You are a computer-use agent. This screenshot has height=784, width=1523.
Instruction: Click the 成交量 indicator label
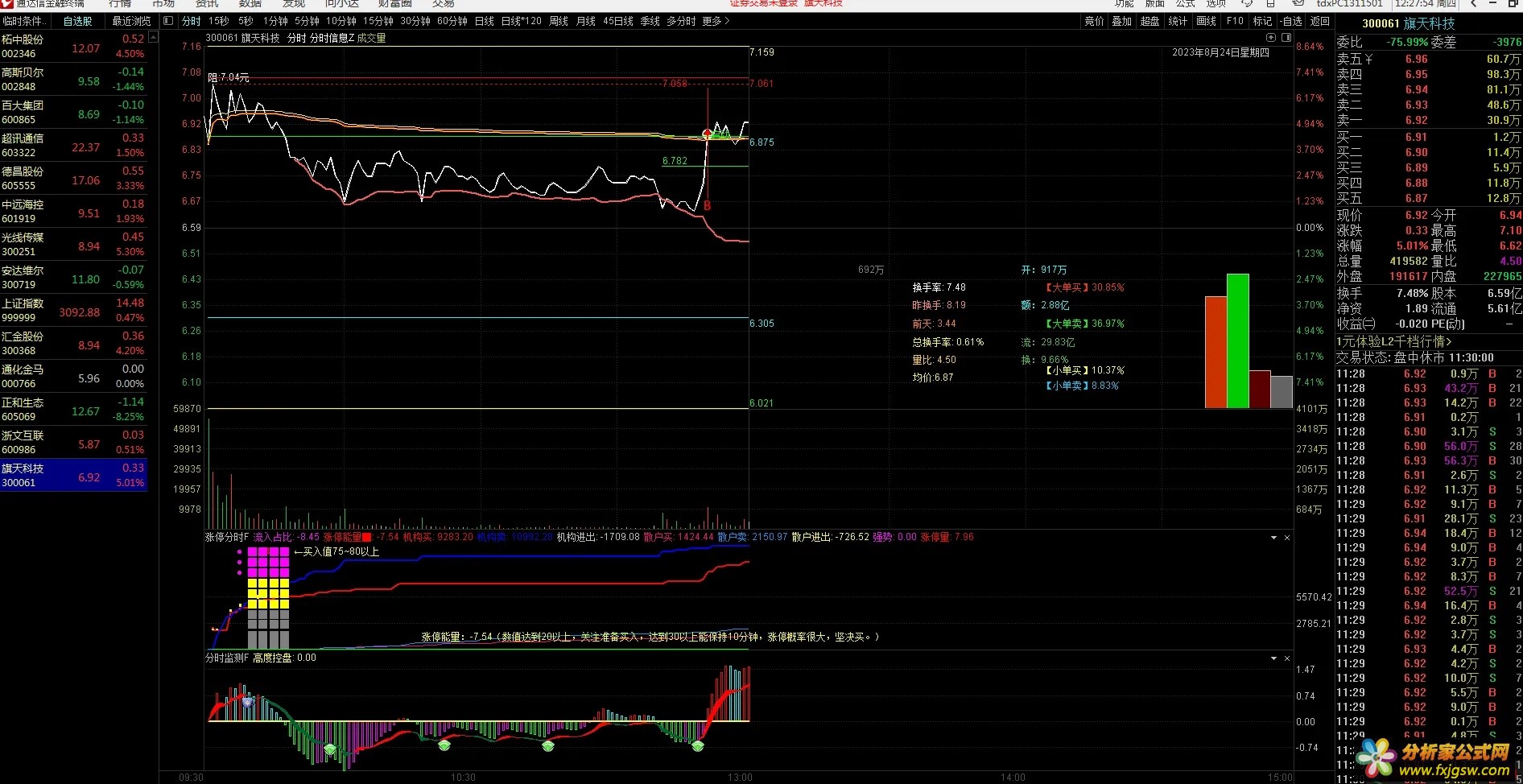click(372, 39)
